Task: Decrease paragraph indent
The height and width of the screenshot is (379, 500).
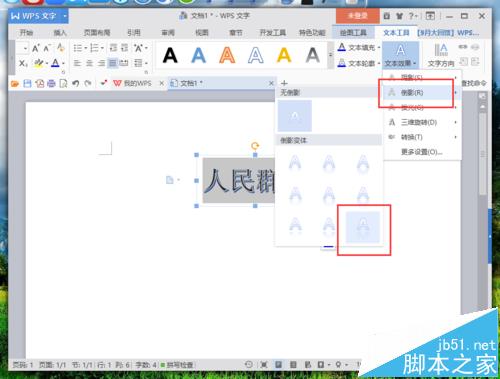Action: click(x=113, y=48)
